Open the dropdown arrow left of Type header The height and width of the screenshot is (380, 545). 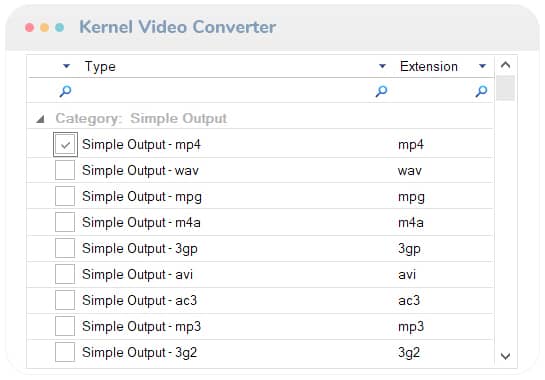(66, 66)
